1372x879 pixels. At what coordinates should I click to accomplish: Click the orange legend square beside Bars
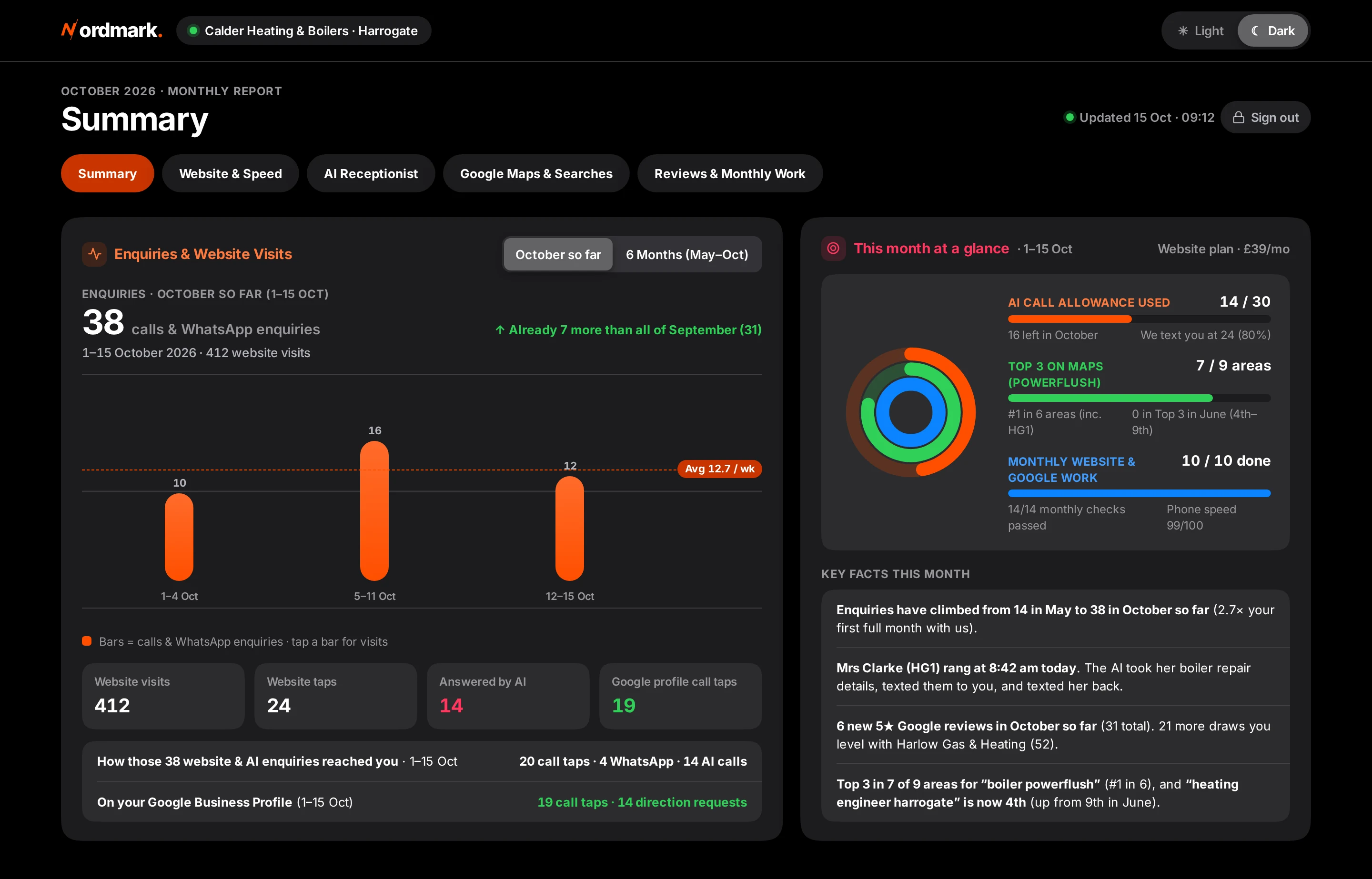87,641
